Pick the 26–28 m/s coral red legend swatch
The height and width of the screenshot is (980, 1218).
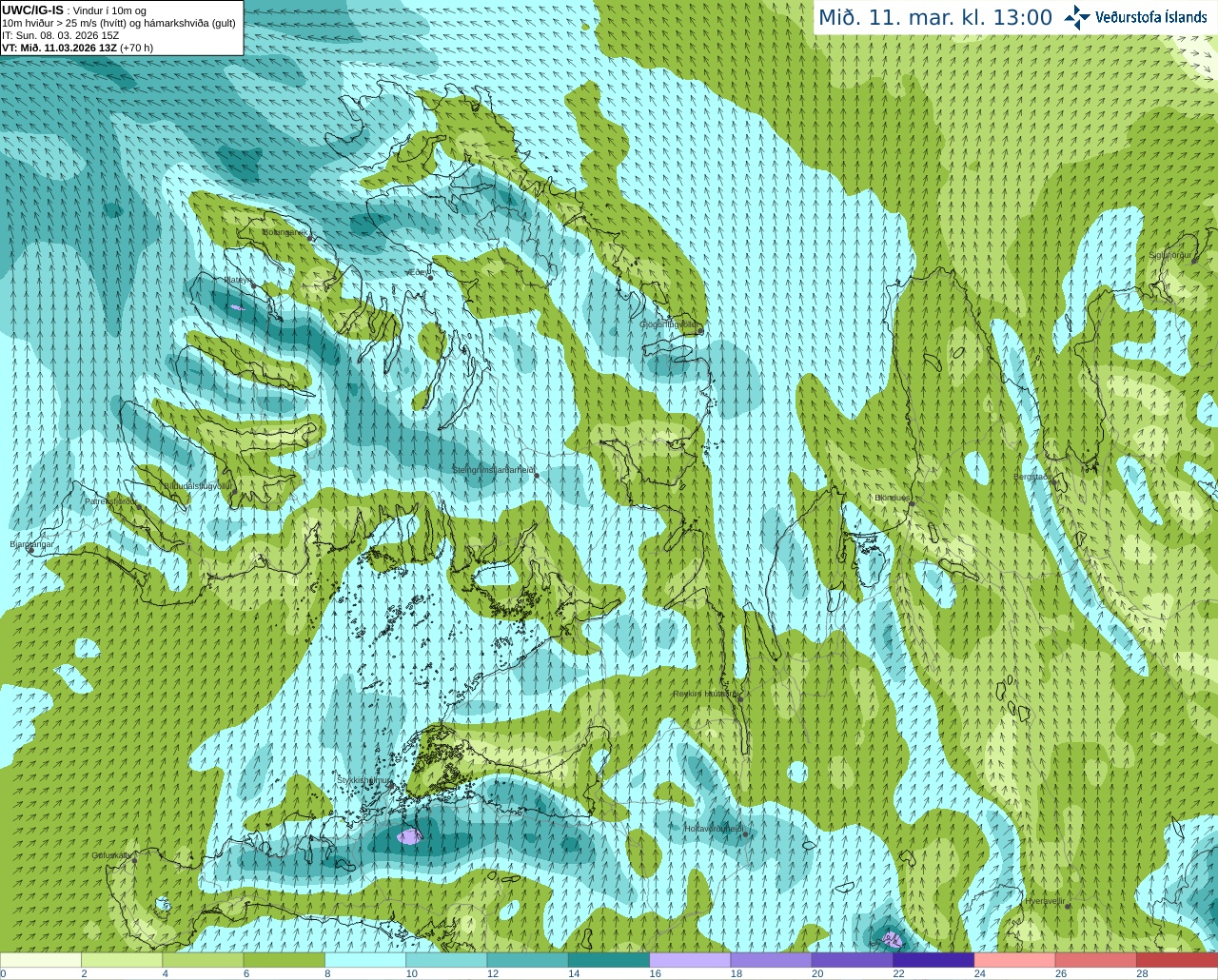pos(1096,960)
